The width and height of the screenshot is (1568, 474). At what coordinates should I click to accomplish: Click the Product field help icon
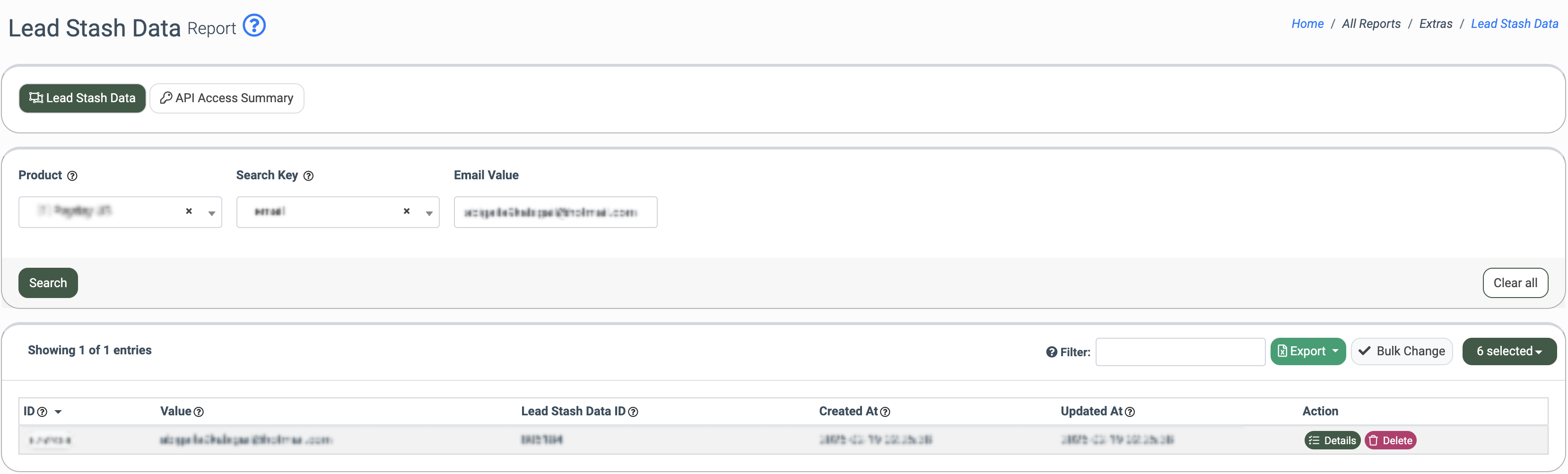pyautogui.click(x=72, y=176)
